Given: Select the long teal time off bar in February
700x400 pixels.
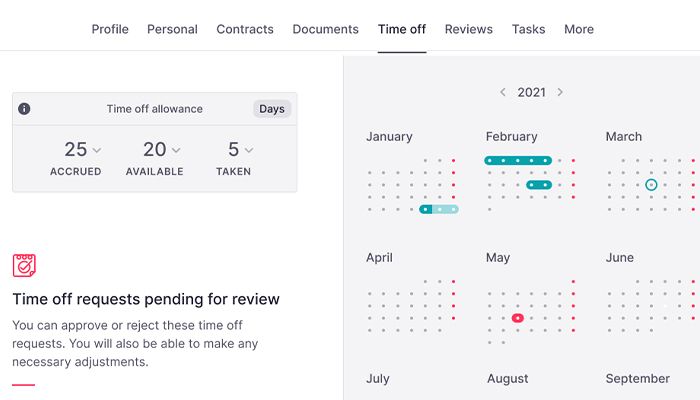Looking at the screenshot, I should (x=518, y=160).
